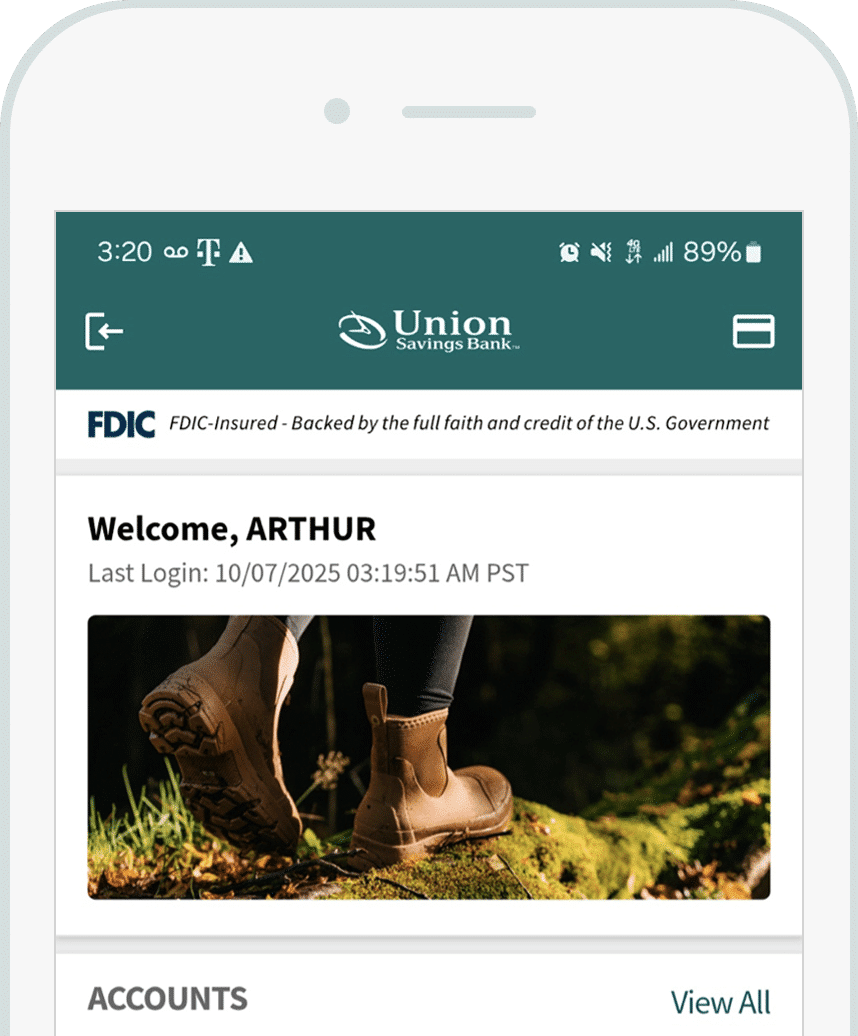858x1036 pixels.
Task: Open the card icon in header
Action: tap(754, 331)
